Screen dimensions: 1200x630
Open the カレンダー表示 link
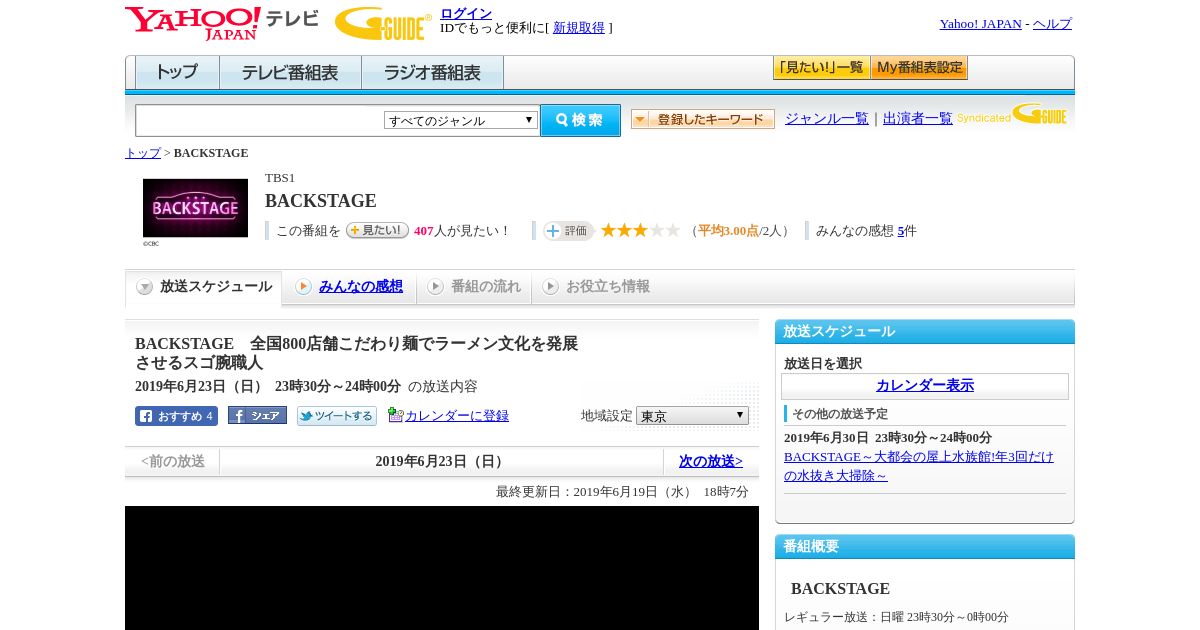point(925,386)
